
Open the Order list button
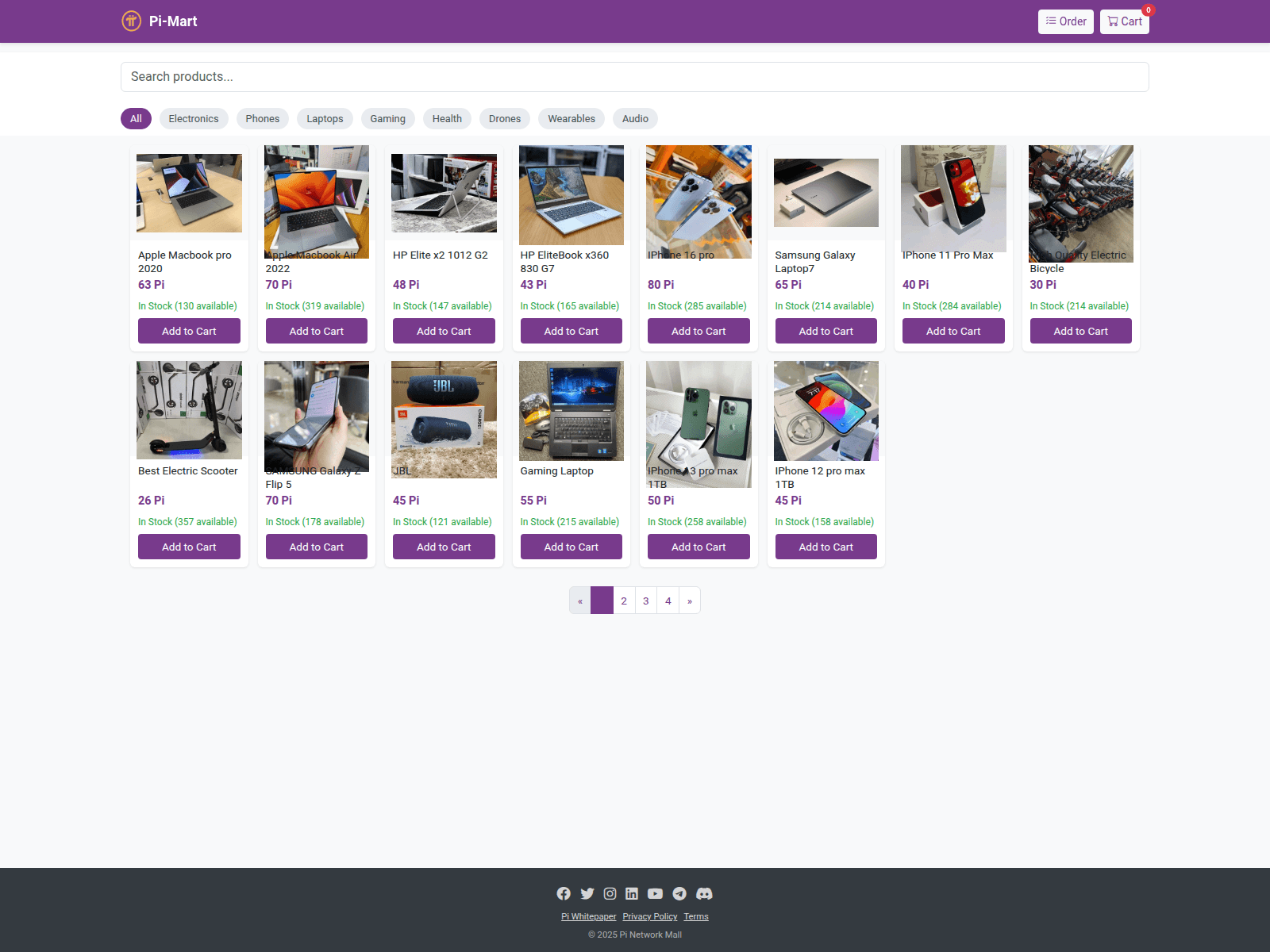pyautogui.click(x=1066, y=21)
